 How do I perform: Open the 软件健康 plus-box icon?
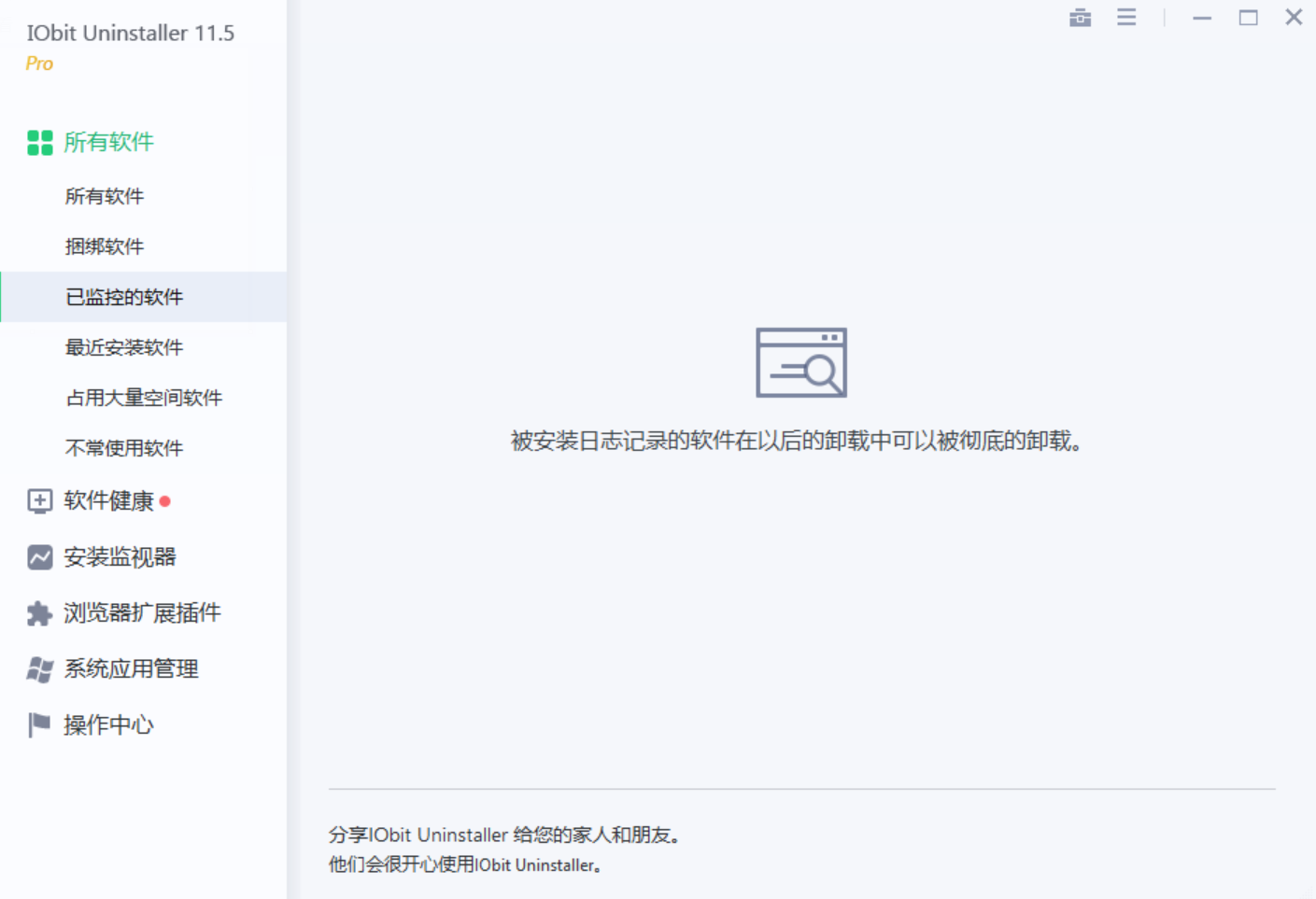click(x=39, y=501)
